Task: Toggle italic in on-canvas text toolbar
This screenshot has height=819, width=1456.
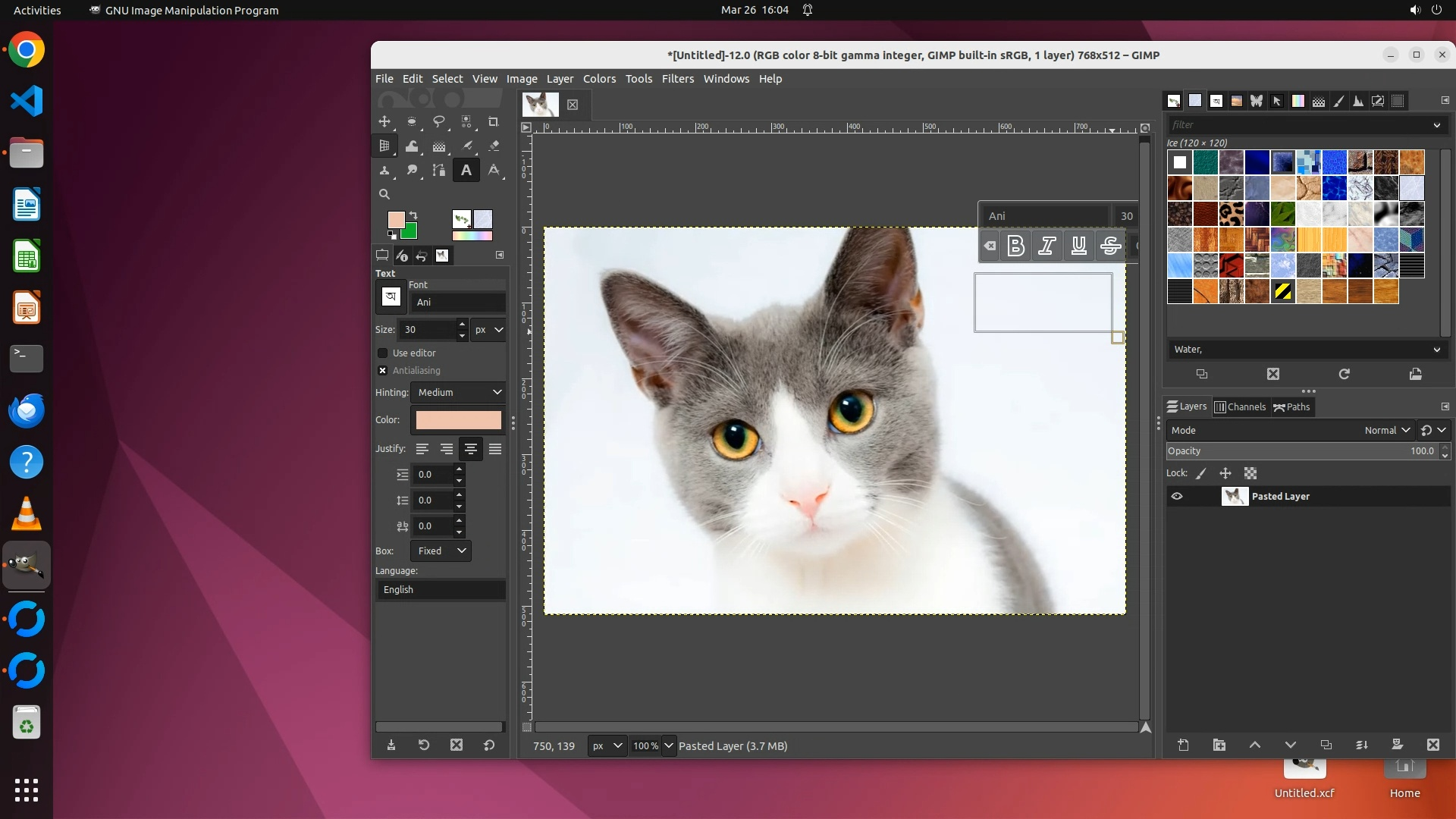Action: (x=1047, y=246)
